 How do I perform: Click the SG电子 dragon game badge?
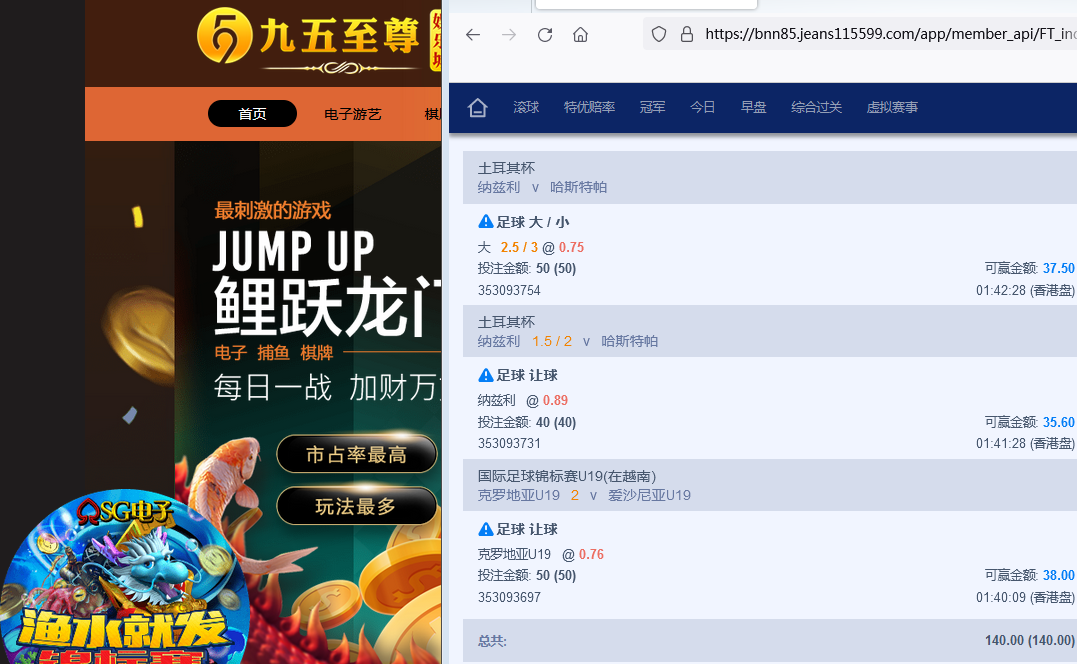[125, 578]
